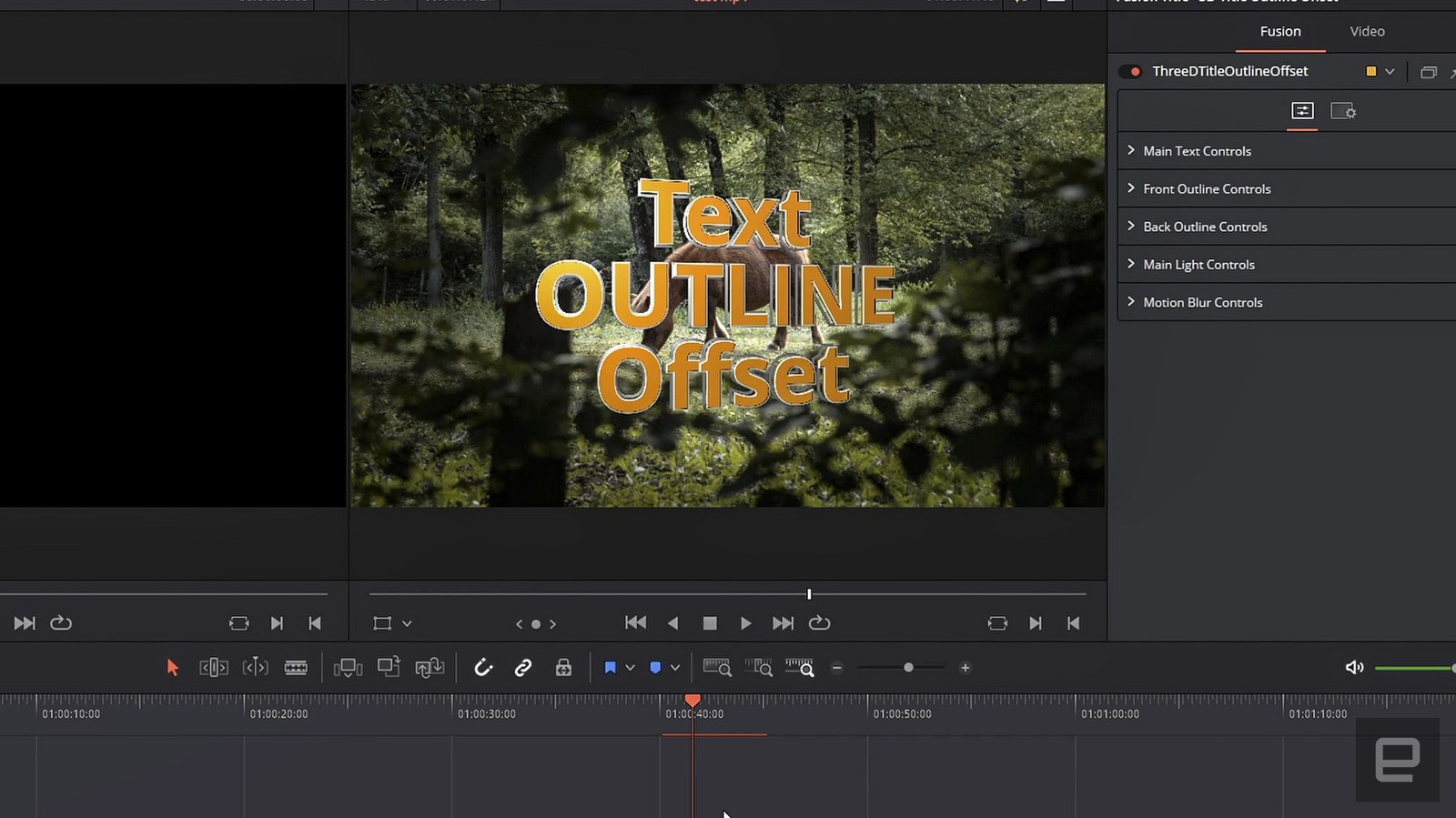1456x818 pixels.
Task: Click the timeline zoom slider handle
Action: pos(908,668)
